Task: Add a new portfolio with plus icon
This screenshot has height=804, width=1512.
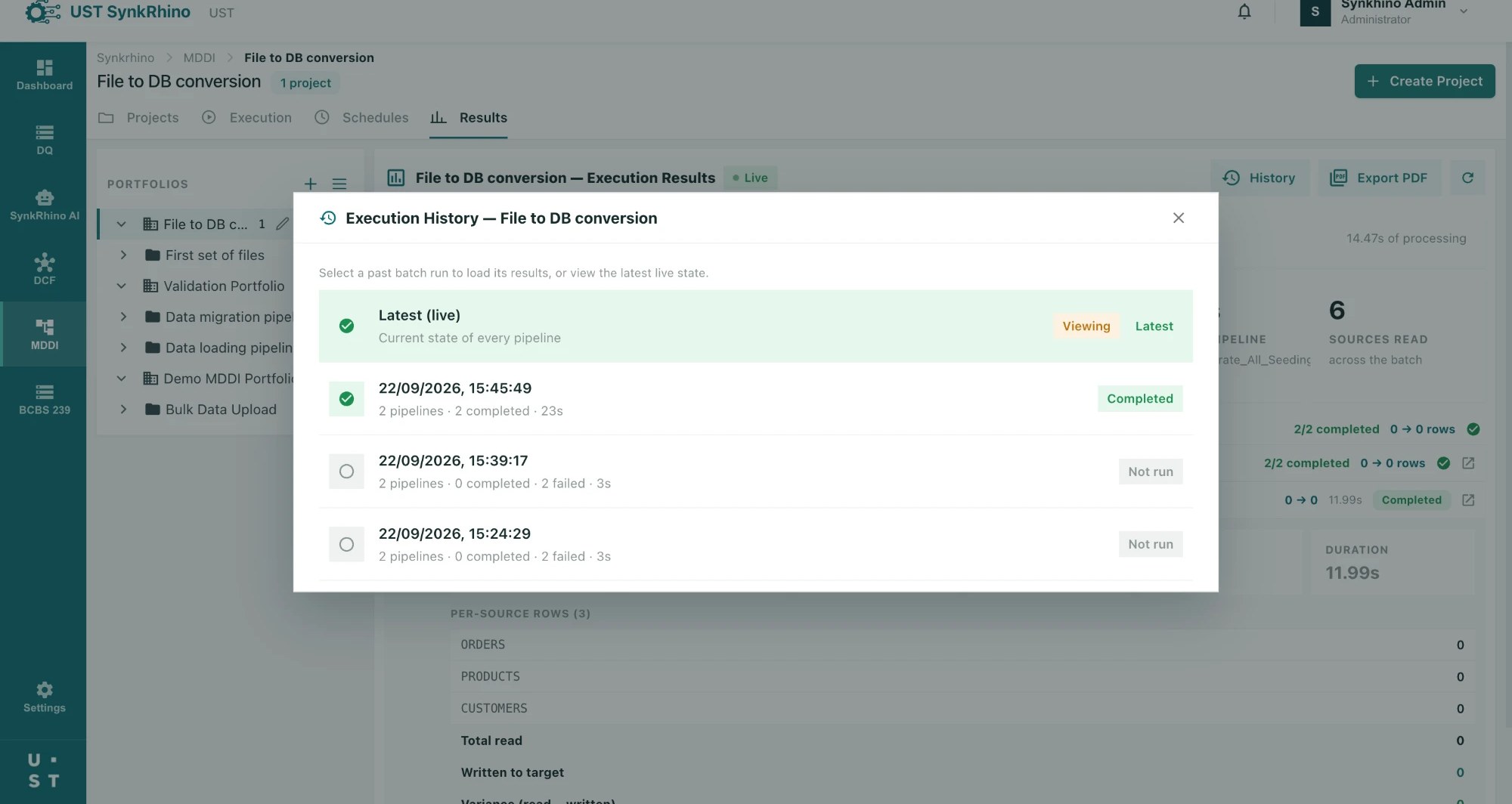Action: pos(310,184)
